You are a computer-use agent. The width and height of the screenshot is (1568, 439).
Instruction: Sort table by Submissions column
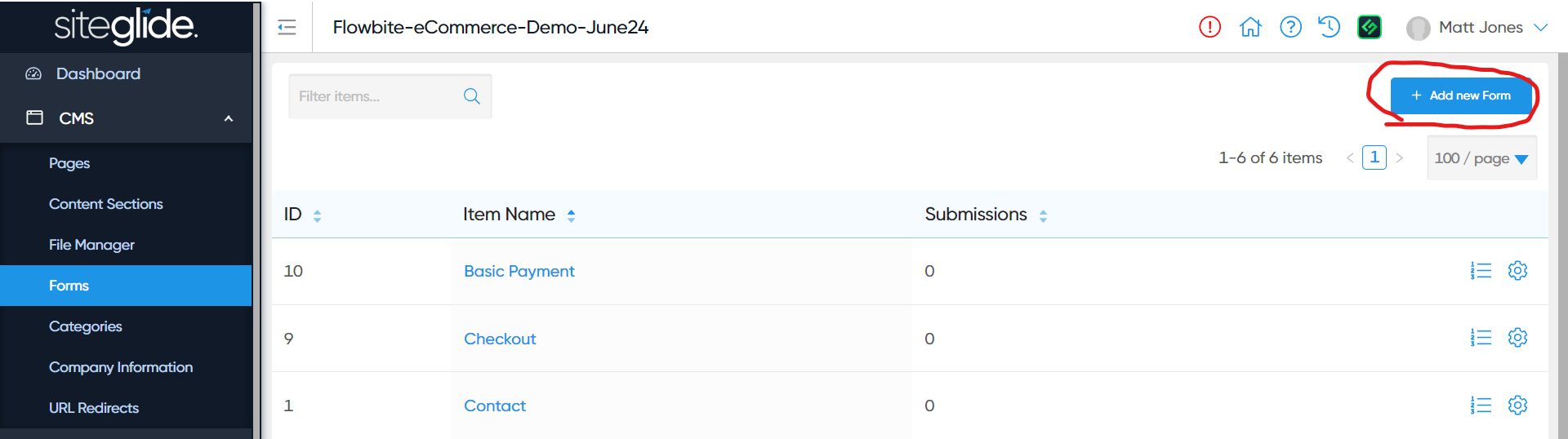pos(1043,215)
